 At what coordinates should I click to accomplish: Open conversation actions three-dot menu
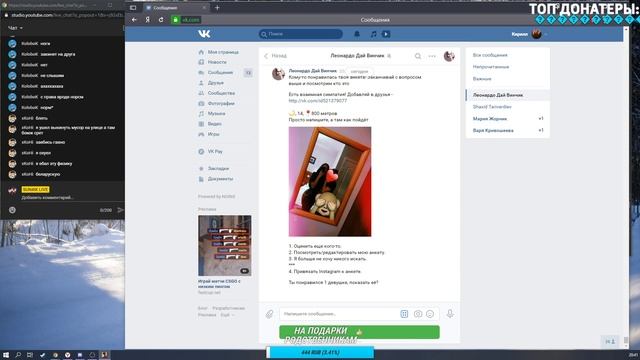[x=432, y=56]
